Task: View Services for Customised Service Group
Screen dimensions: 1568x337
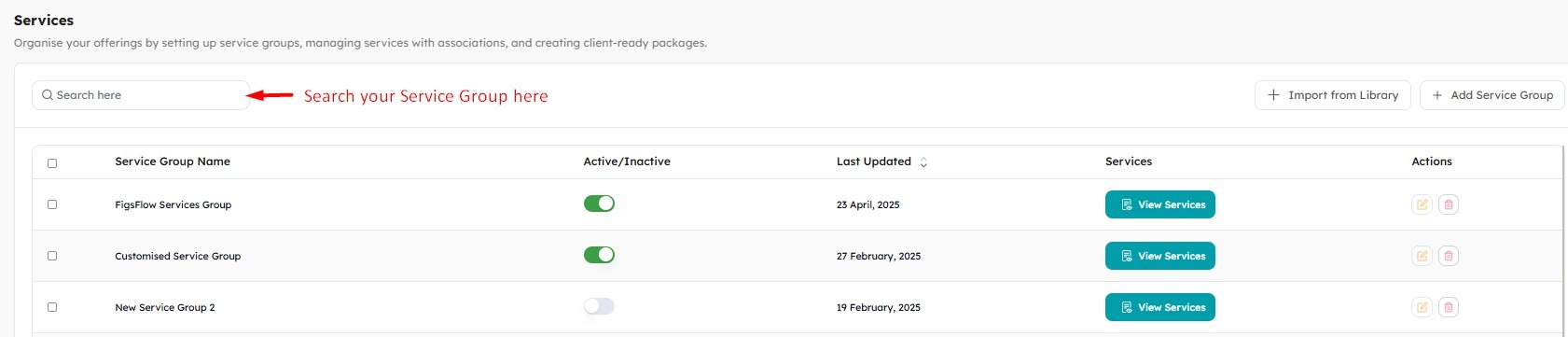Action: [1160, 256]
